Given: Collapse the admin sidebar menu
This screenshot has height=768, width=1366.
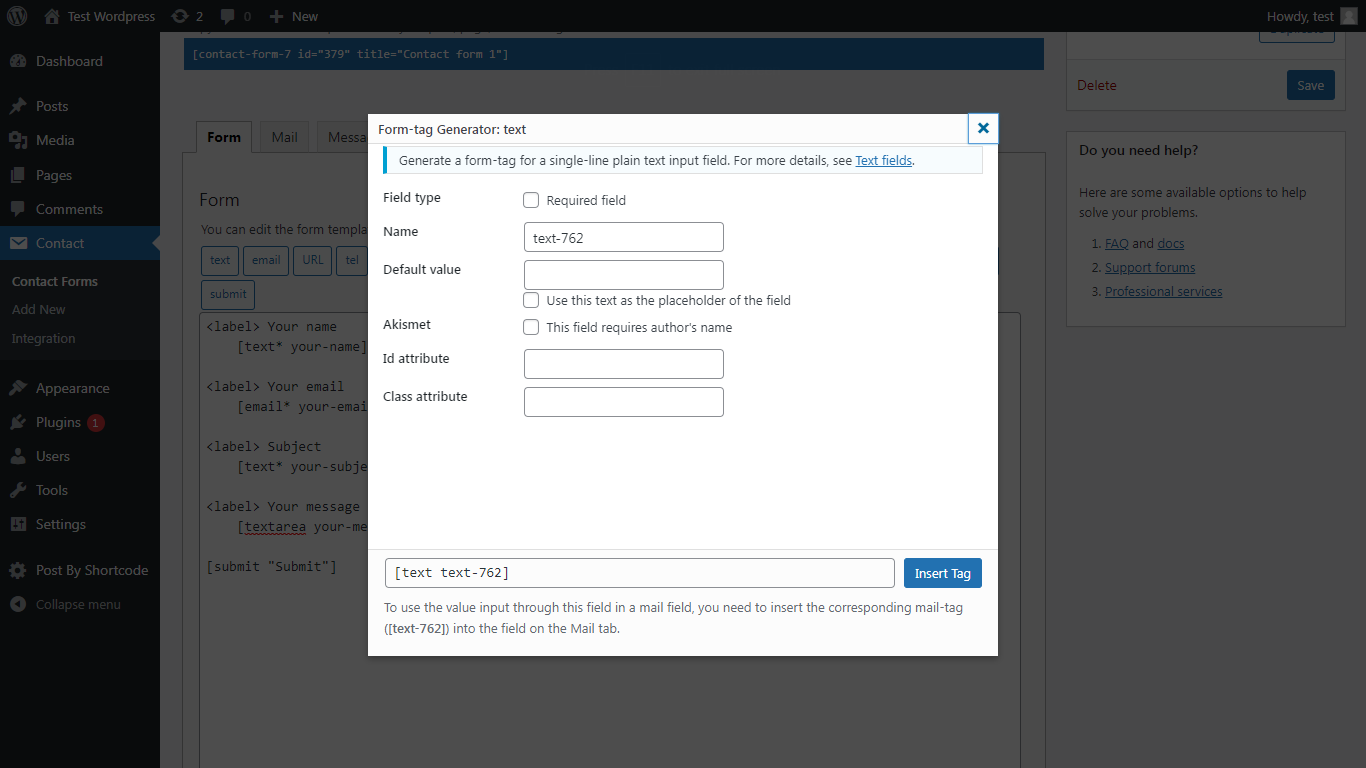Looking at the screenshot, I should pos(80,604).
